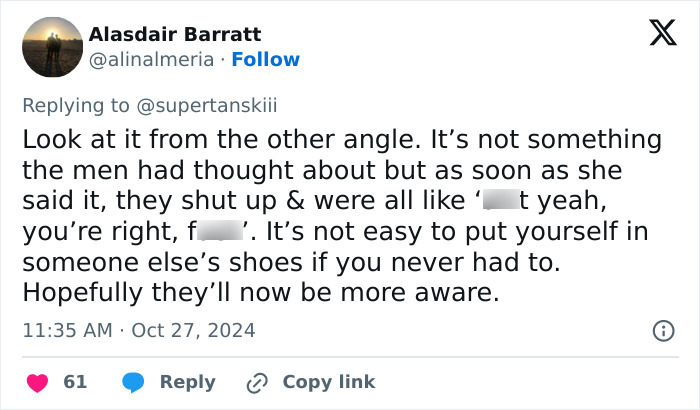Image resolution: width=700 pixels, height=410 pixels.
Task: Open the @alinalmeria handle
Action: click(151, 60)
